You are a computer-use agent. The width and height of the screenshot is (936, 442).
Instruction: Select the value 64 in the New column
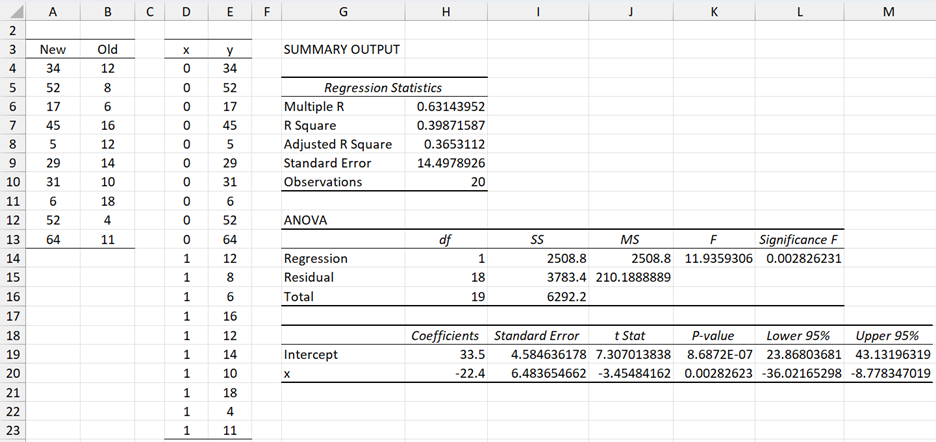click(53, 240)
